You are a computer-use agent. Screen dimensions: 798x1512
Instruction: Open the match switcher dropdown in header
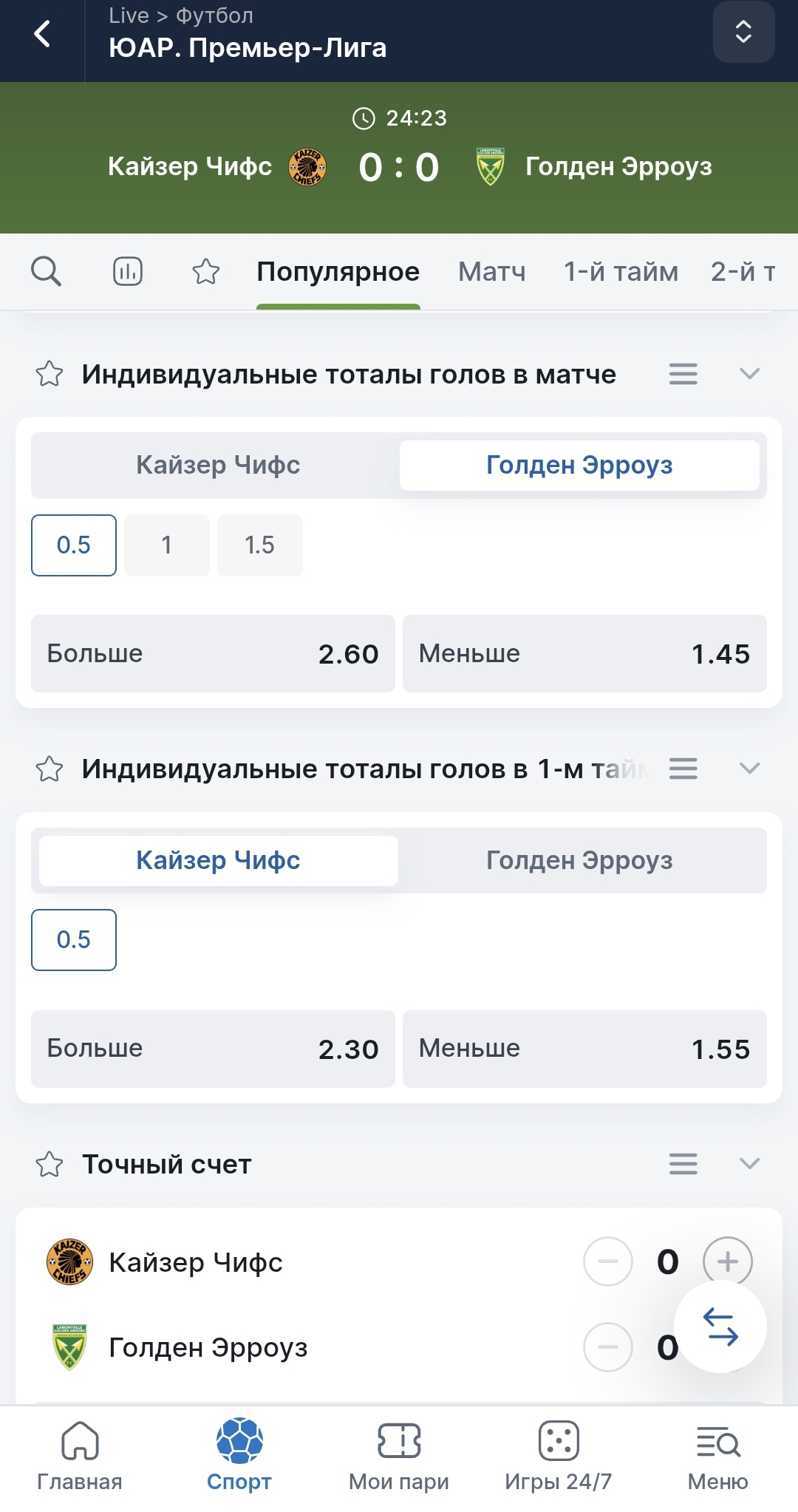743,32
